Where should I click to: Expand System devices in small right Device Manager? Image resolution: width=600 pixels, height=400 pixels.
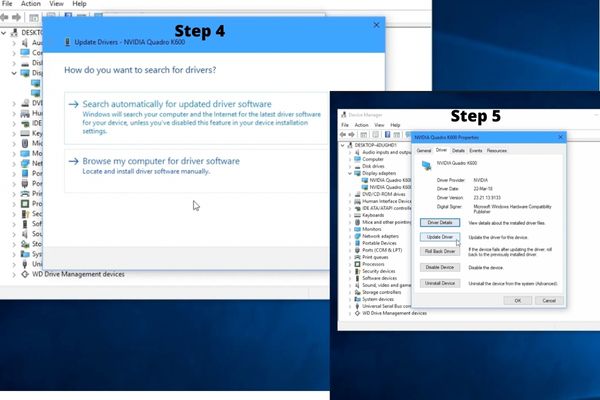pos(350,299)
